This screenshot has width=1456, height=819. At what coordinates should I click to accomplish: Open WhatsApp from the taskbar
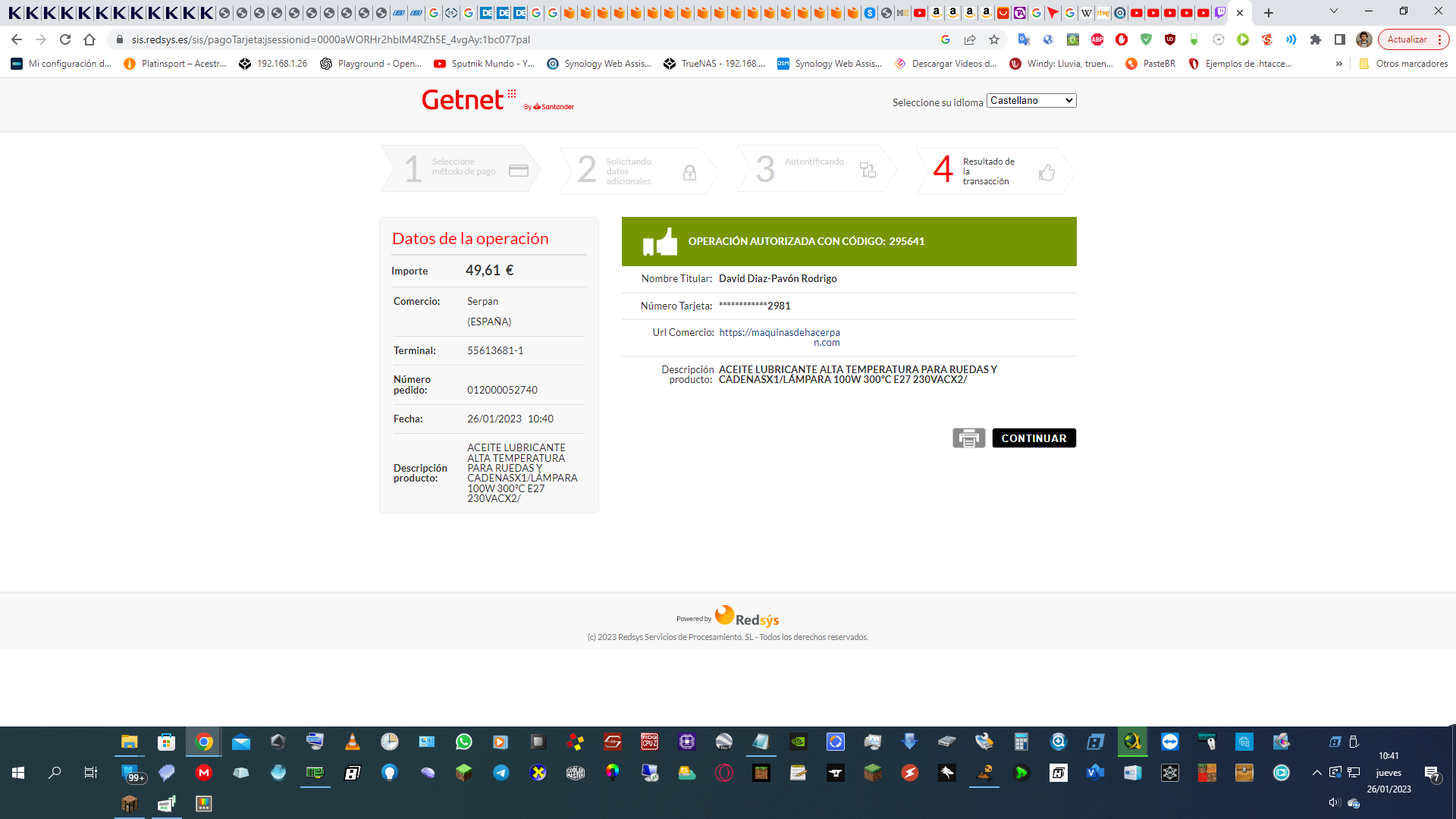click(x=463, y=742)
